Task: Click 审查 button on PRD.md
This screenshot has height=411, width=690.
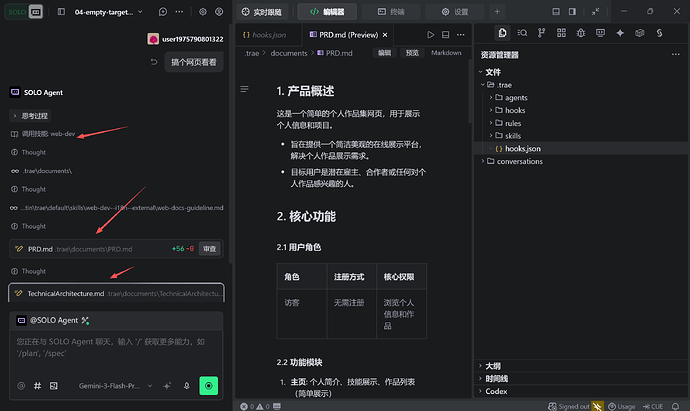Action: tap(209, 249)
